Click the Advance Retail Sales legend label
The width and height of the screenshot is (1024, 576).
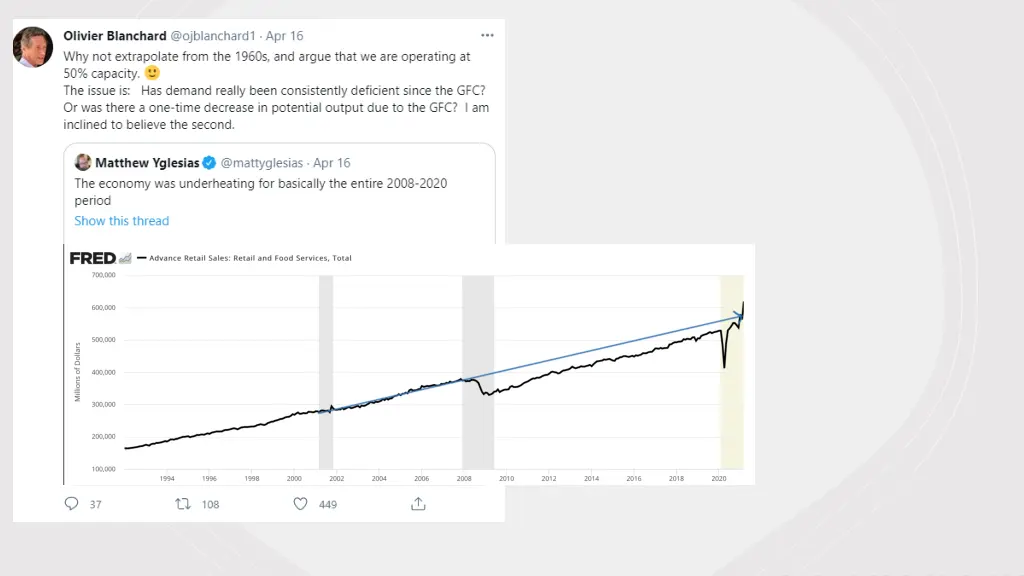pyautogui.click(x=250, y=258)
